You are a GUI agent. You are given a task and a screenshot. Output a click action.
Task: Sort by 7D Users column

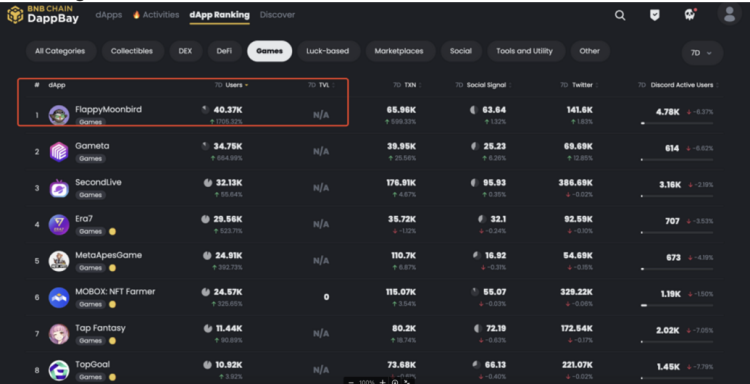(x=232, y=85)
